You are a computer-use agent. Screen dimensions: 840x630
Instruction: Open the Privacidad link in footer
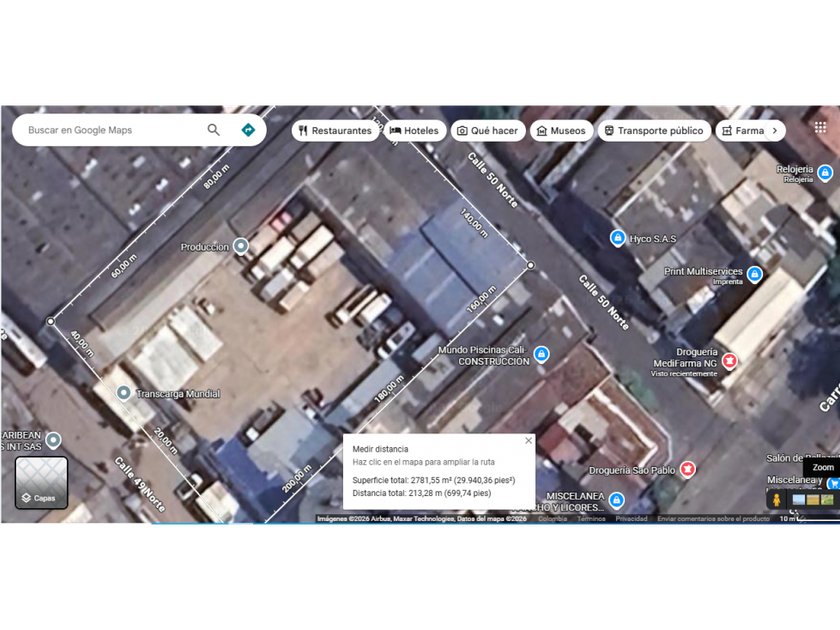point(631,519)
